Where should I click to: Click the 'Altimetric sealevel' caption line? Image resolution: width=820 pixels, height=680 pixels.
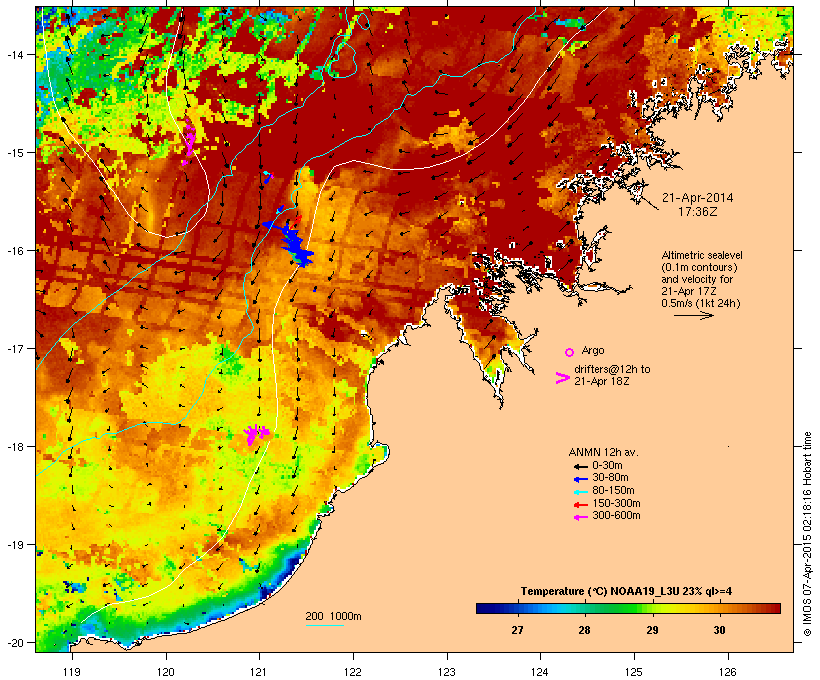click(x=702, y=255)
